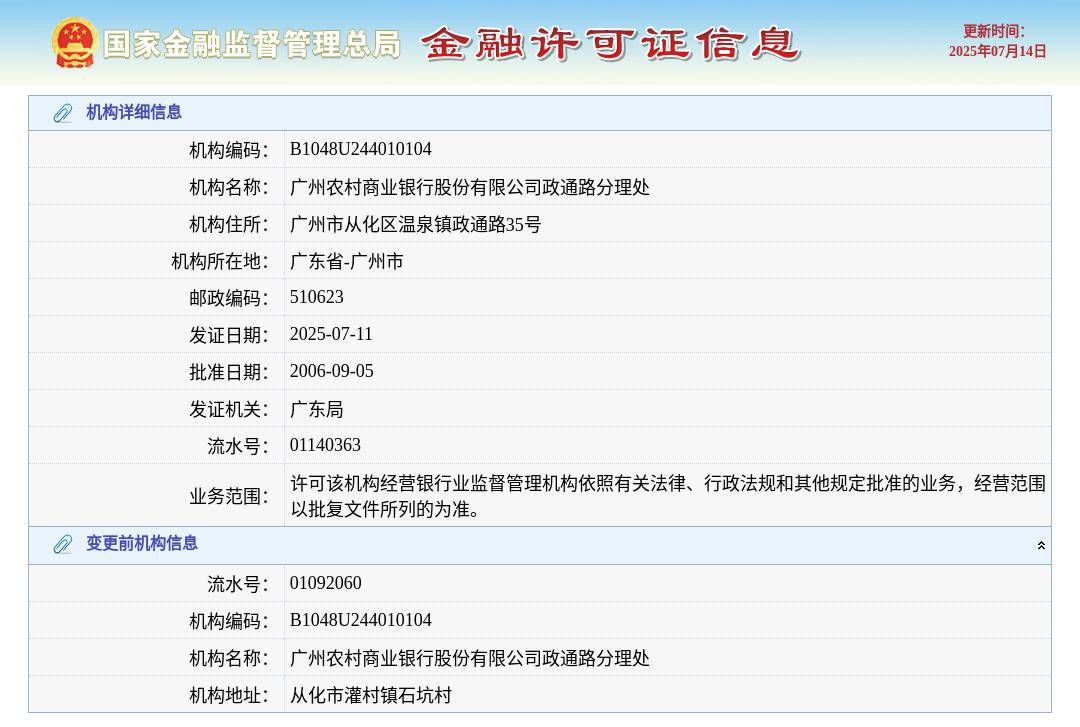Click 机构名称 value in the 变更前机构信息 section
The height and width of the screenshot is (727, 1080).
click(x=469, y=658)
